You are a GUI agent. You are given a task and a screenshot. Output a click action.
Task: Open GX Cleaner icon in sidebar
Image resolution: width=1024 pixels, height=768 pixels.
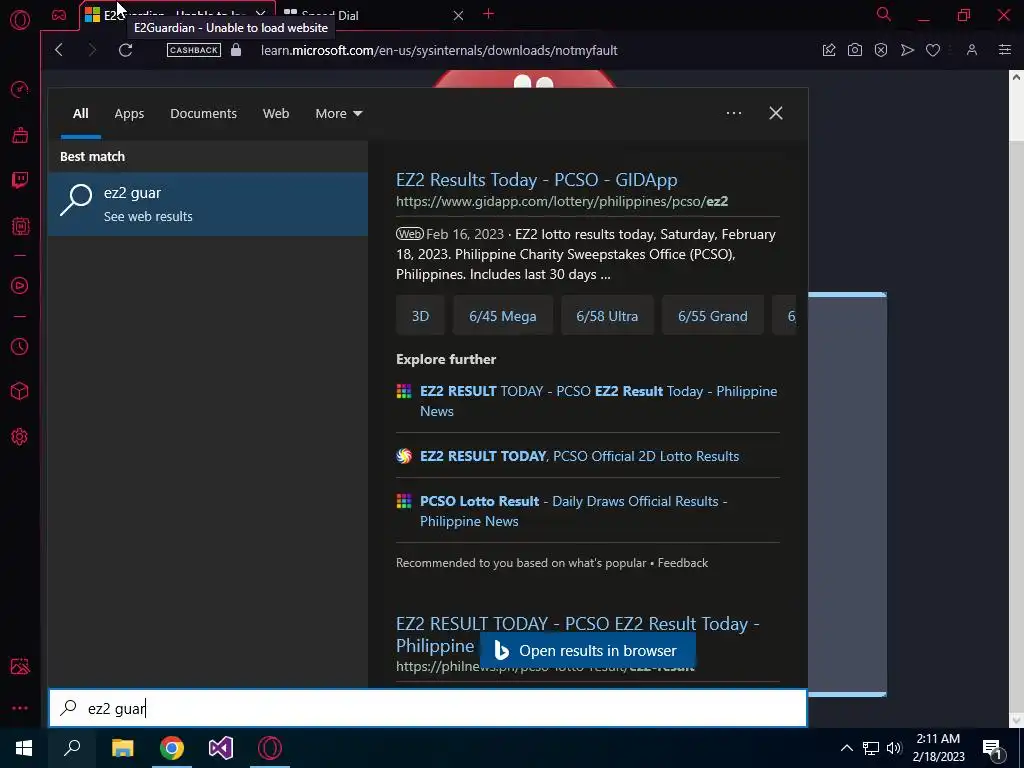[x=20, y=135]
